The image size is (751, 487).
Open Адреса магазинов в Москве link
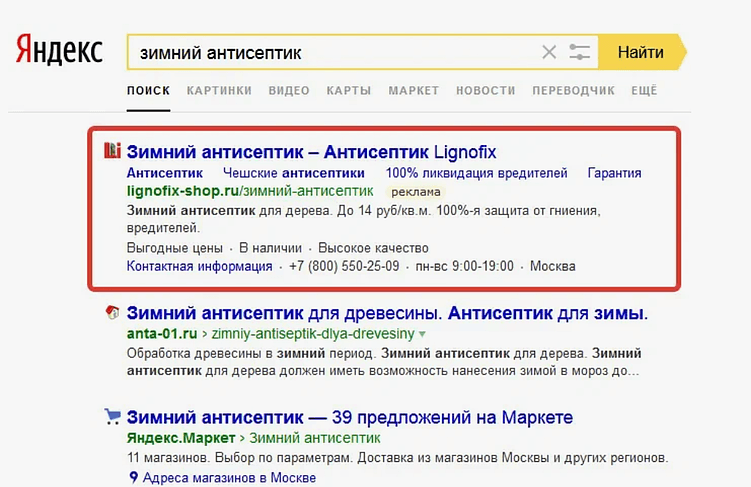coord(229,477)
